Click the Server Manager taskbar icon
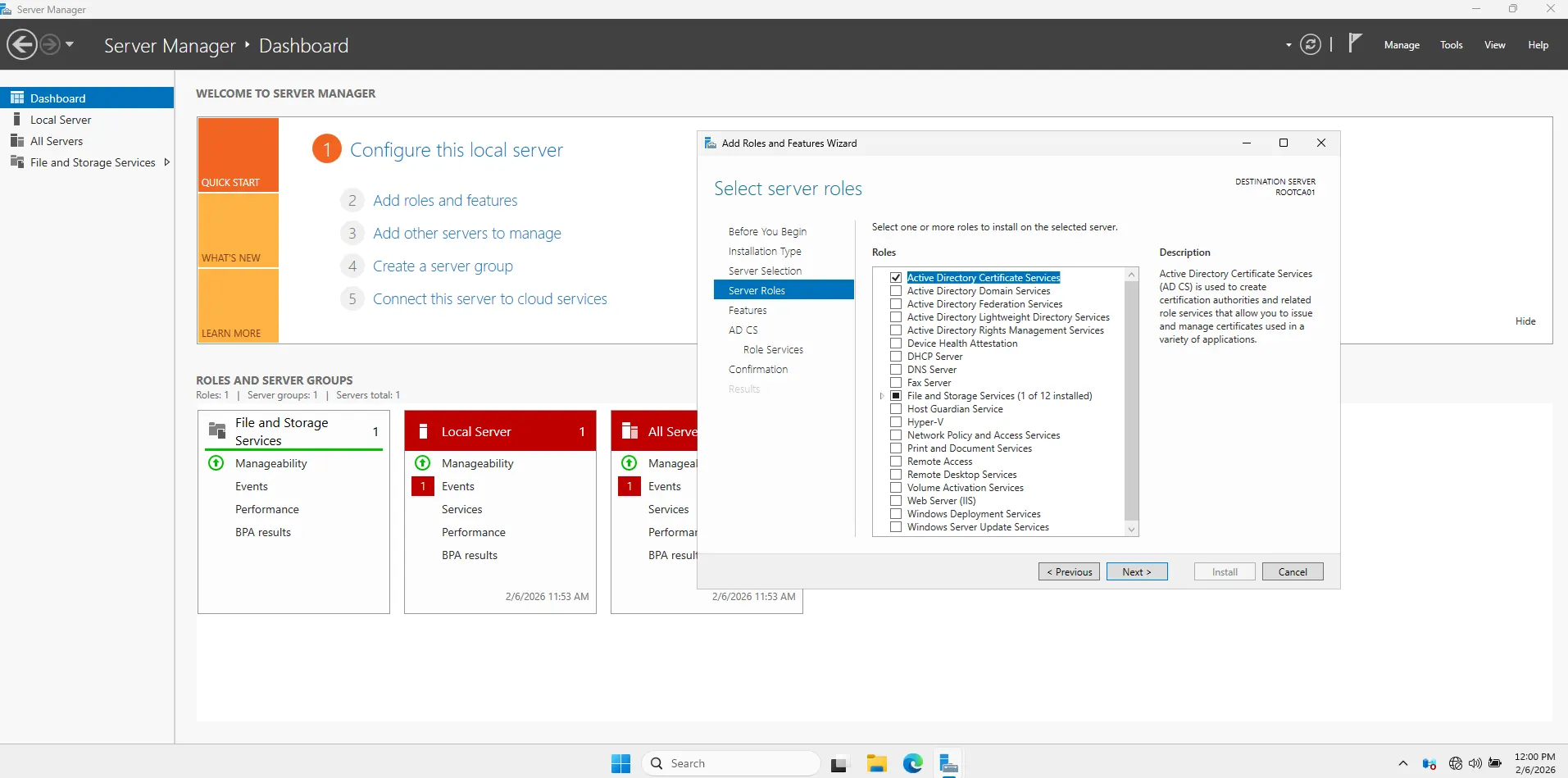Viewport: 1568px width, 778px height. tap(948, 763)
